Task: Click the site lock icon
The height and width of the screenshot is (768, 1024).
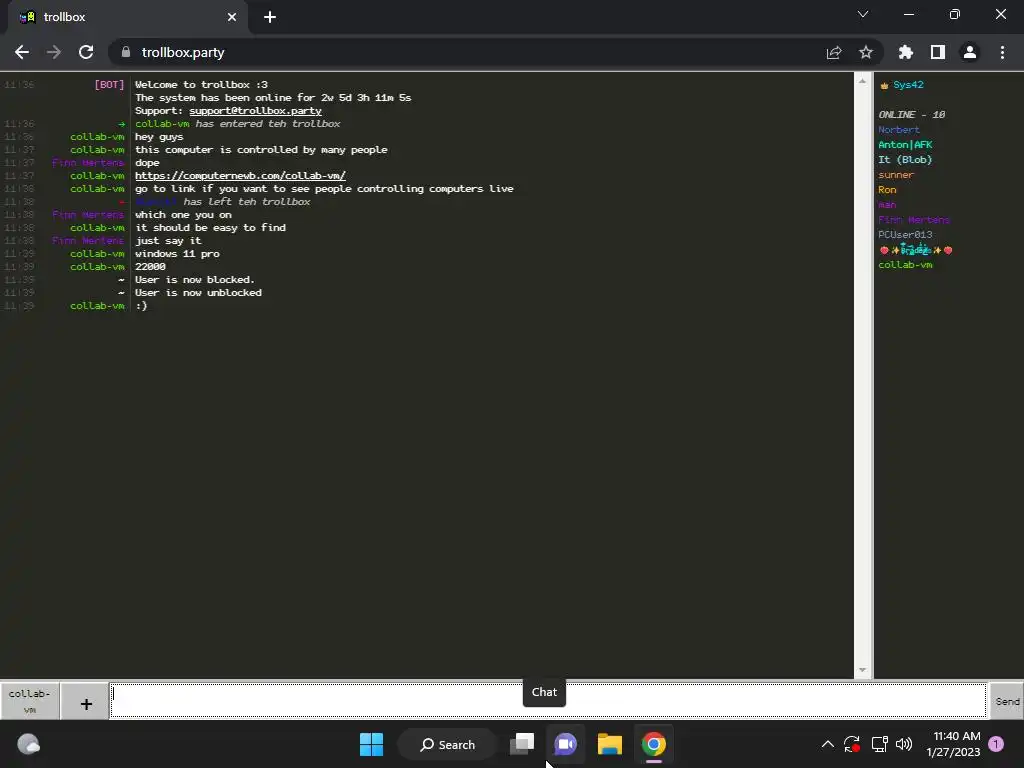Action: (126, 52)
